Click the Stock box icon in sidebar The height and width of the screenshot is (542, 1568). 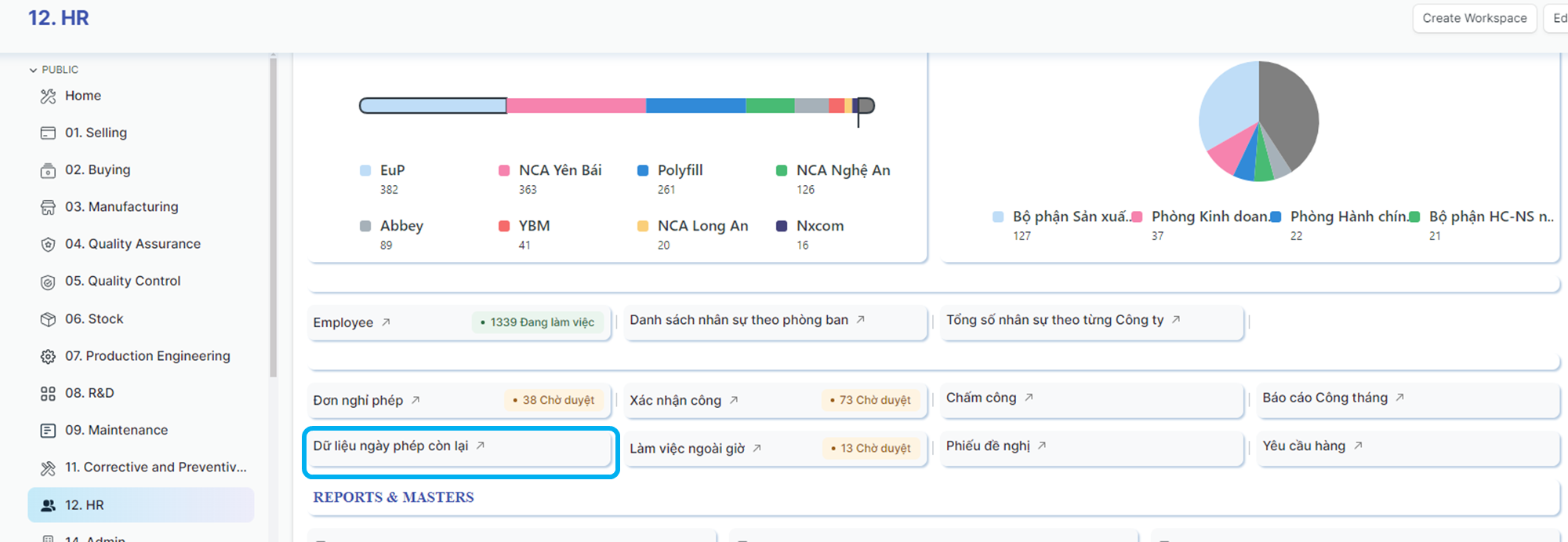coord(48,319)
